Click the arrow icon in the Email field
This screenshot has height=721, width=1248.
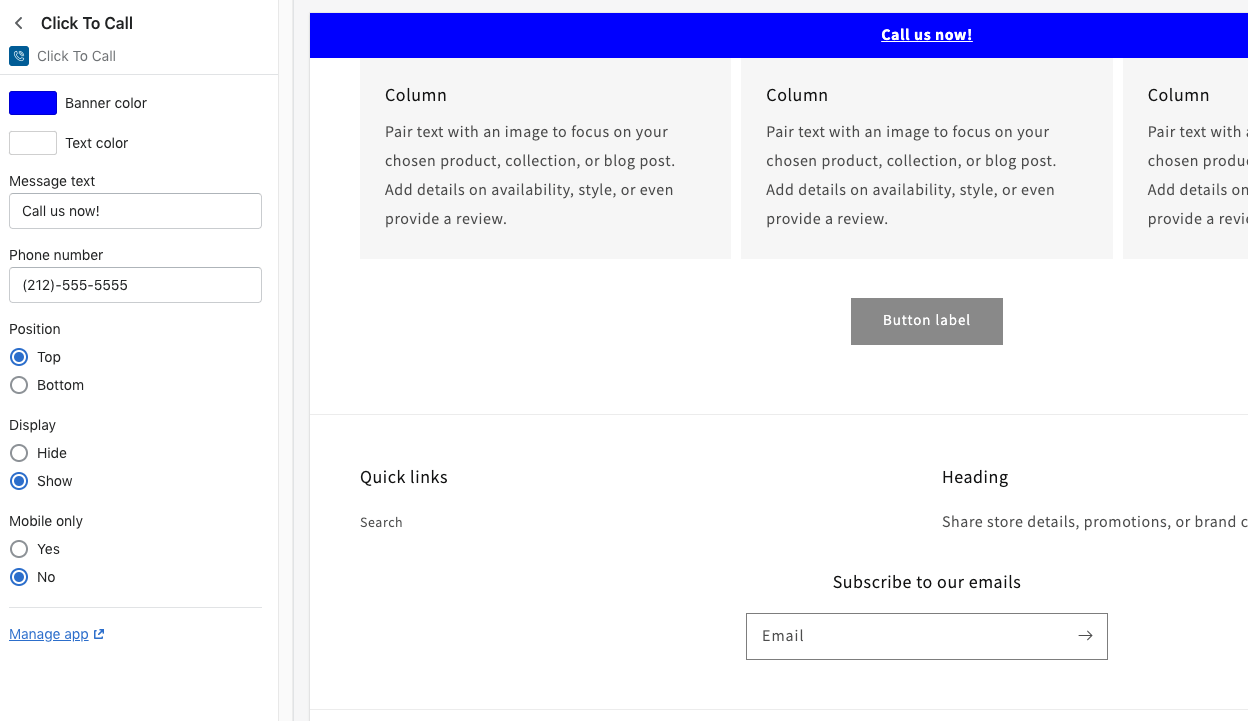[x=1085, y=635]
